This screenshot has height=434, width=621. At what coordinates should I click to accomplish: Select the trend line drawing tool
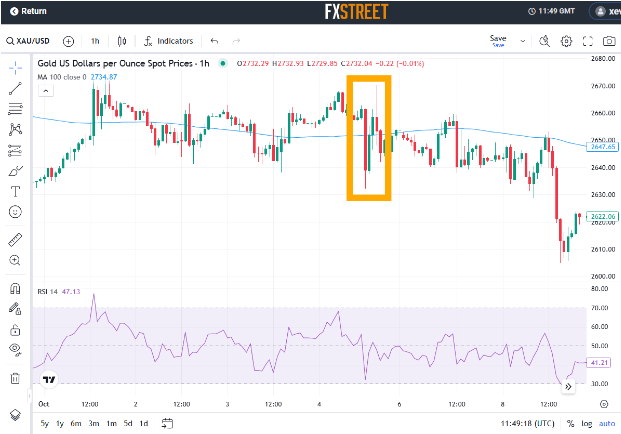tap(15, 88)
